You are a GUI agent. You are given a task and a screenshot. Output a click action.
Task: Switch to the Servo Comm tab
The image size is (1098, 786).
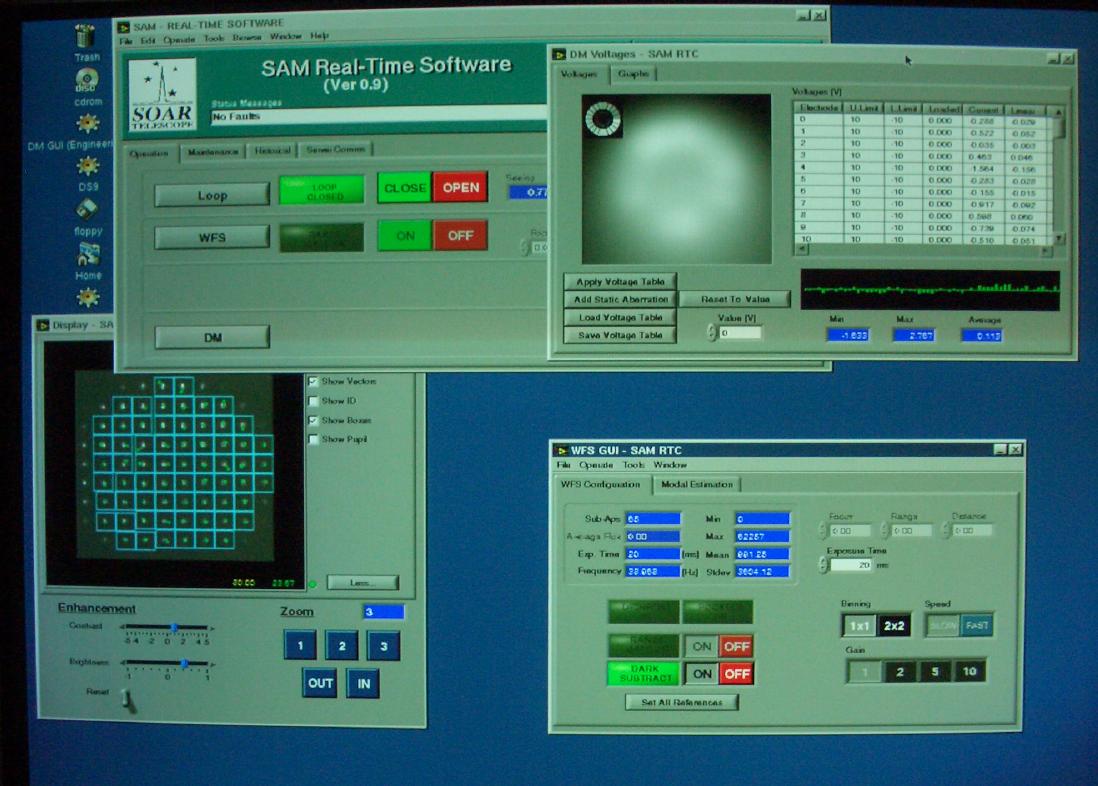pos(335,149)
